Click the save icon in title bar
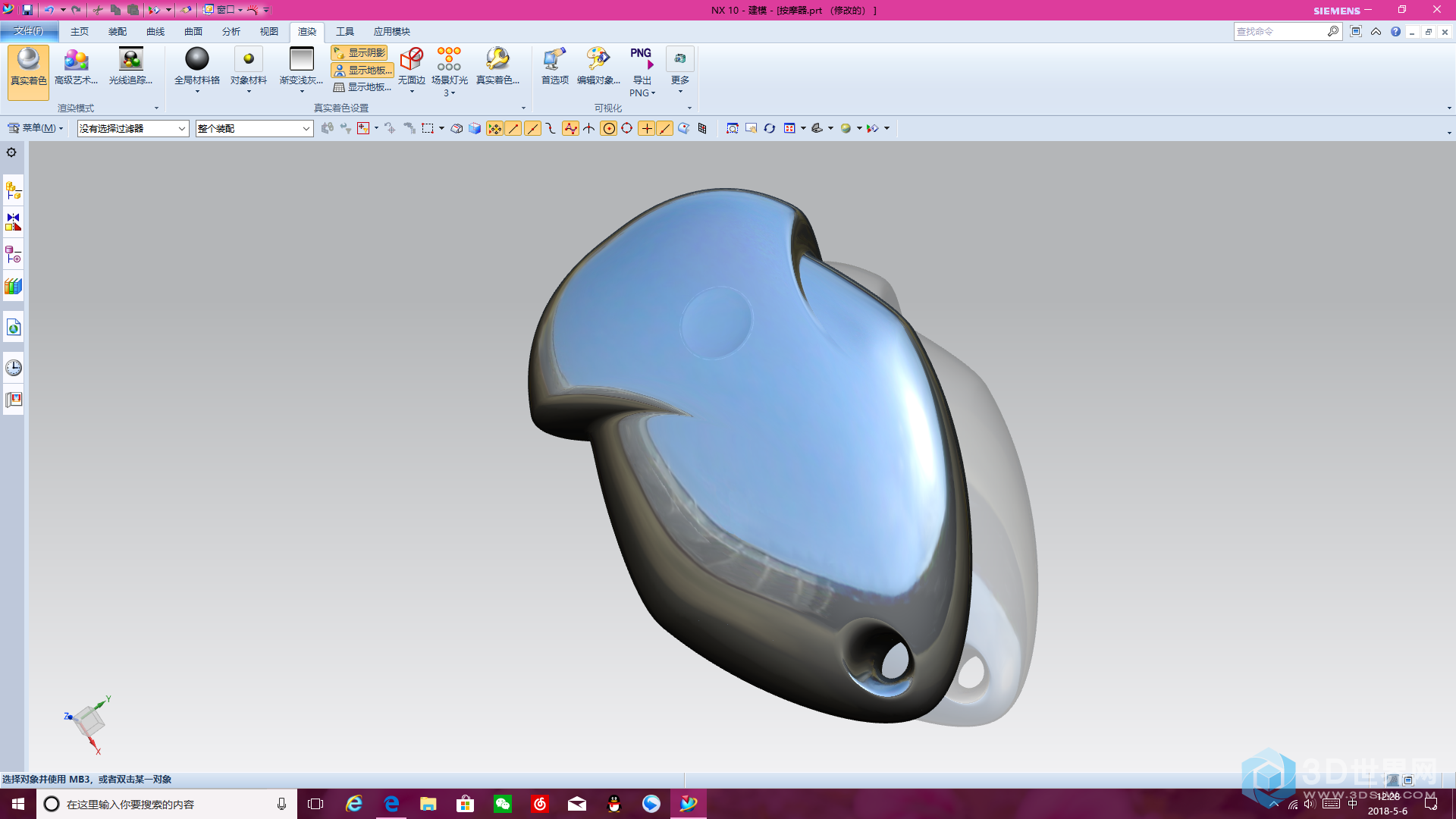This screenshot has height=819, width=1456. click(x=27, y=10)
